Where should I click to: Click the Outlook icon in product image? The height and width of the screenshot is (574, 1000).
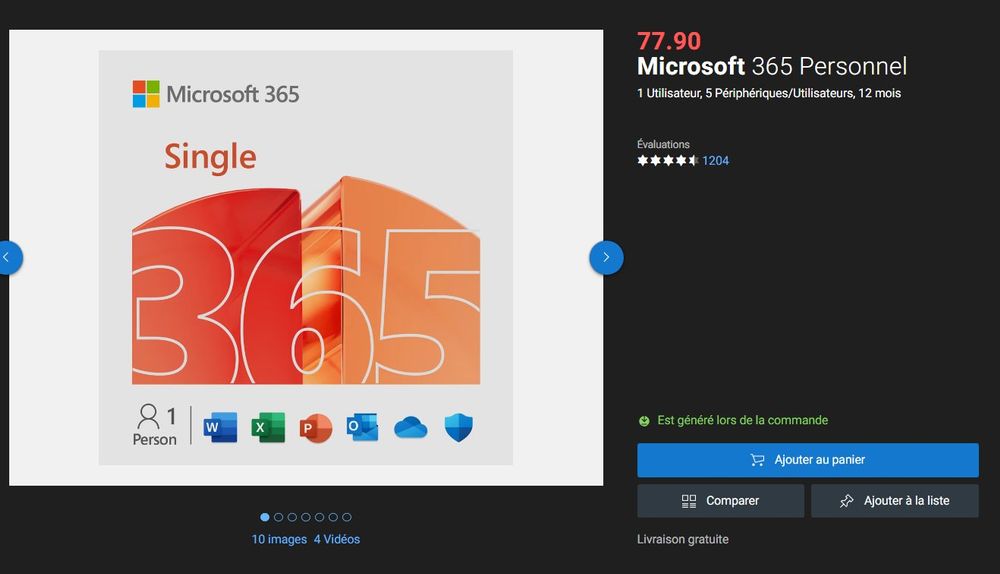(x=362, y=428)
